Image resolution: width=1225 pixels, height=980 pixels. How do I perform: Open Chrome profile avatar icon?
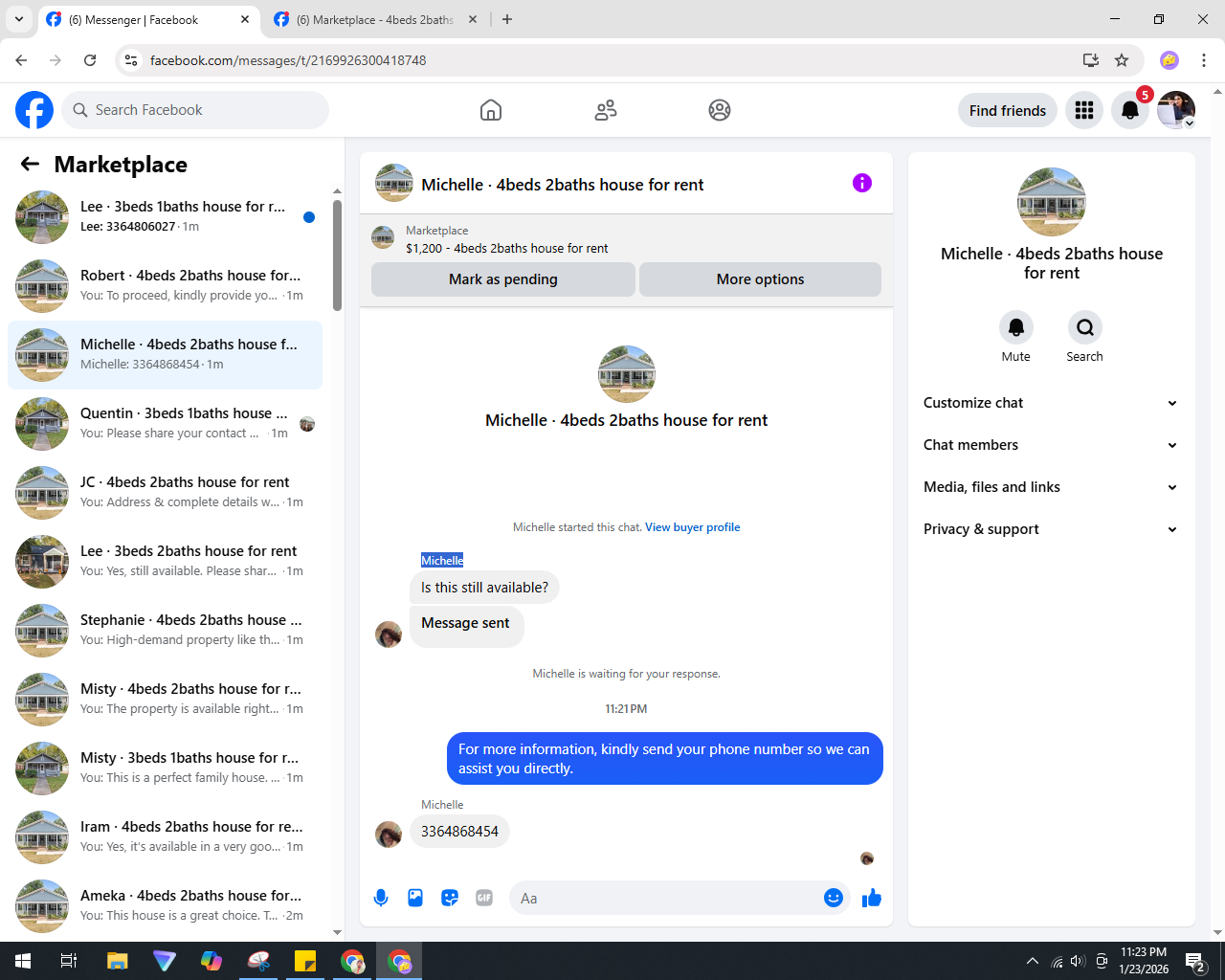1169,60
